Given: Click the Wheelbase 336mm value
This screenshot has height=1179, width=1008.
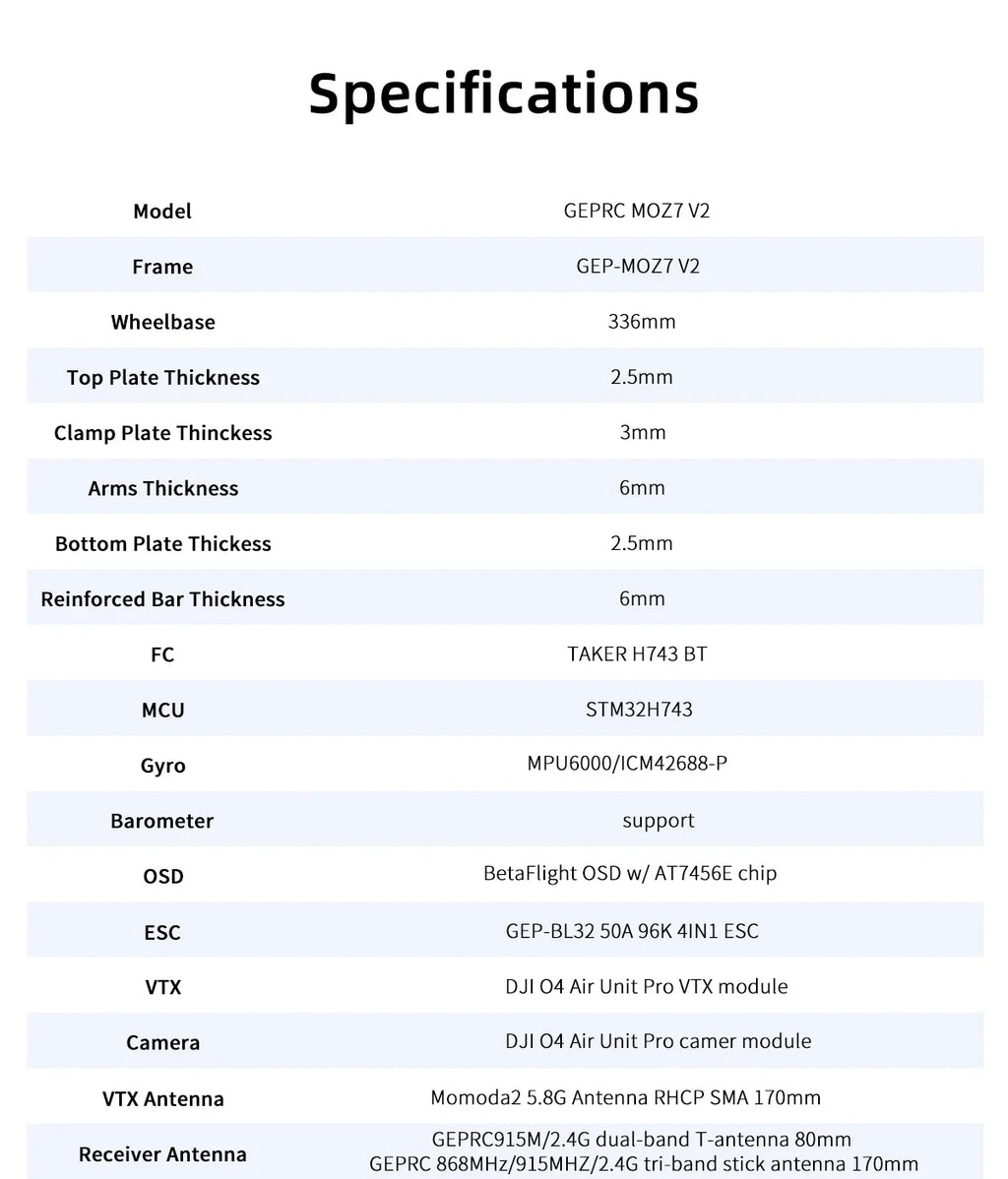Looking at the screenshot, I should click(642, 322).
